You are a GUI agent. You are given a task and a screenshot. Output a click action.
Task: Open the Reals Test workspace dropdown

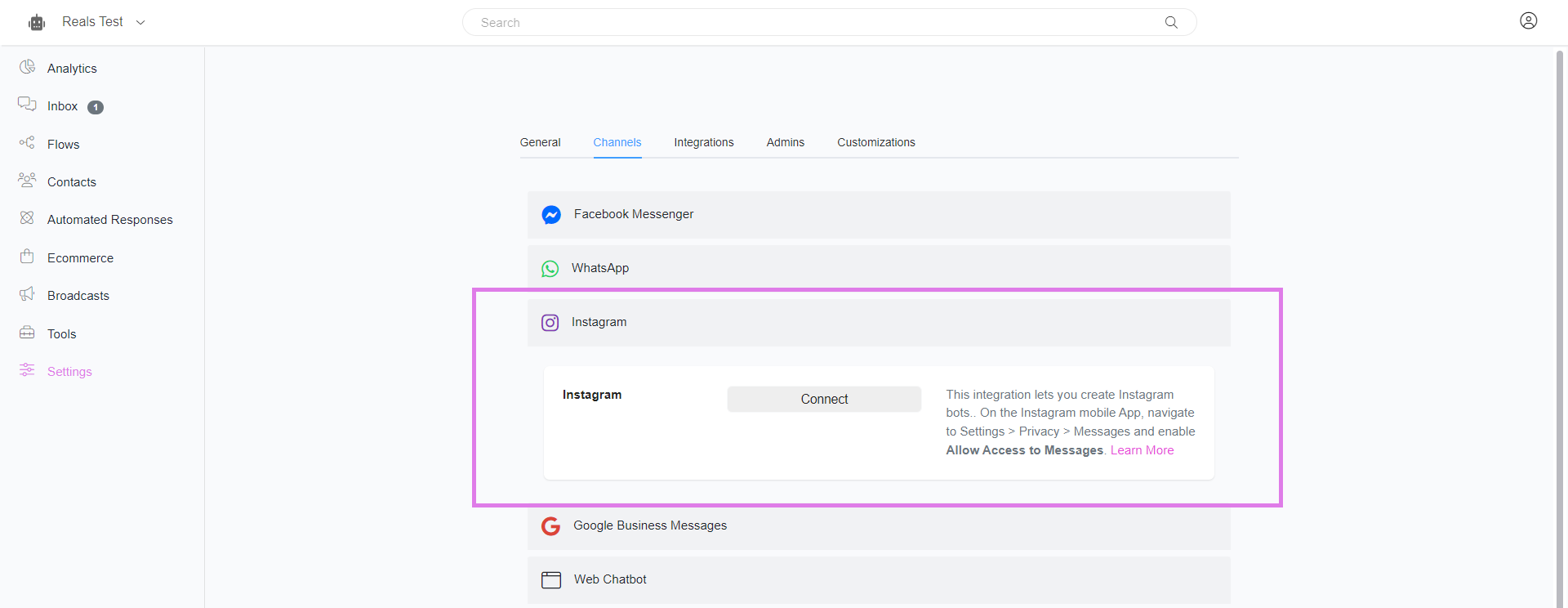[104, 22]
